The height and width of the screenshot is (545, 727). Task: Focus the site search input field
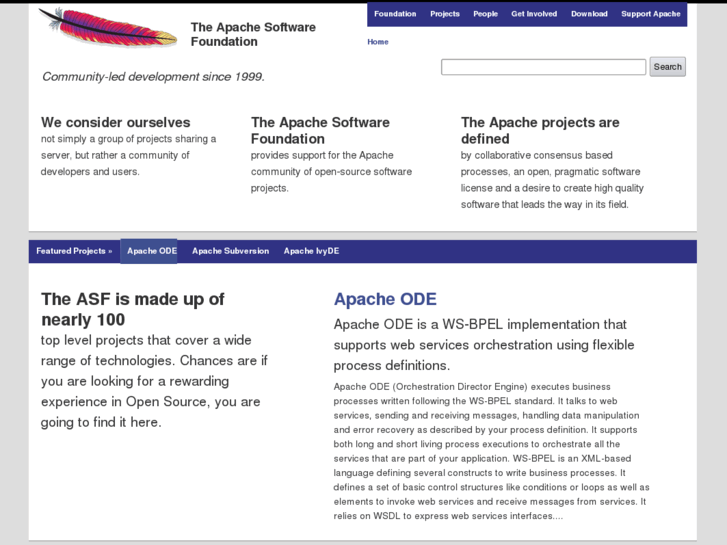tap(543, 67)
